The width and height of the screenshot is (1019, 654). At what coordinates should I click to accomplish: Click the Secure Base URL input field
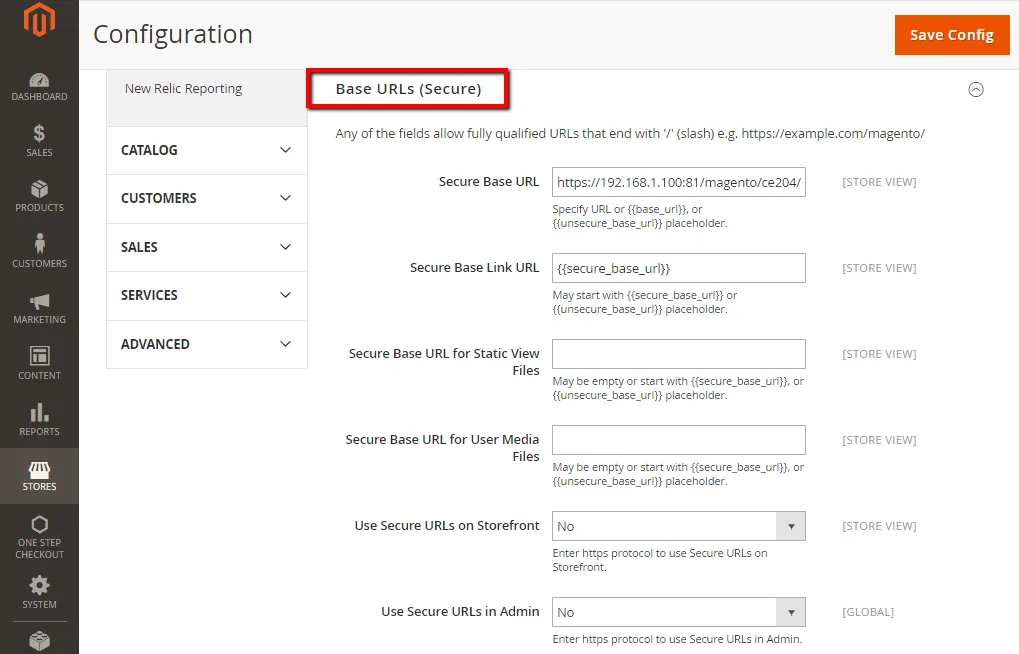(678, 182)
